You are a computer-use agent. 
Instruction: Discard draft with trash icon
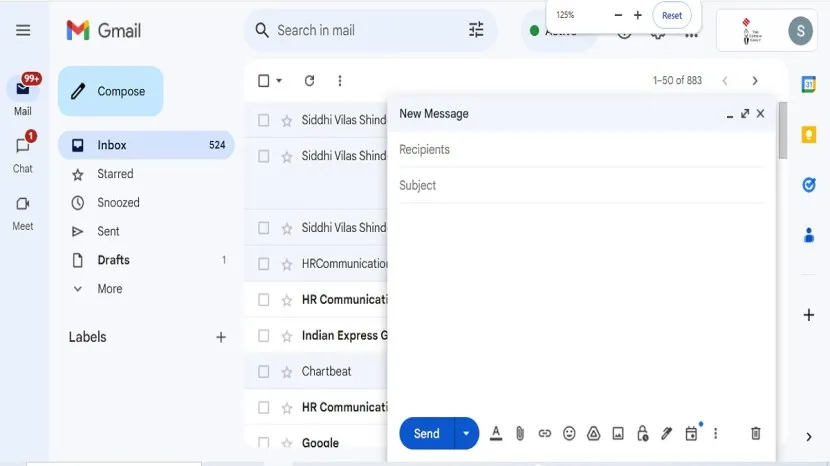(756, 434)
